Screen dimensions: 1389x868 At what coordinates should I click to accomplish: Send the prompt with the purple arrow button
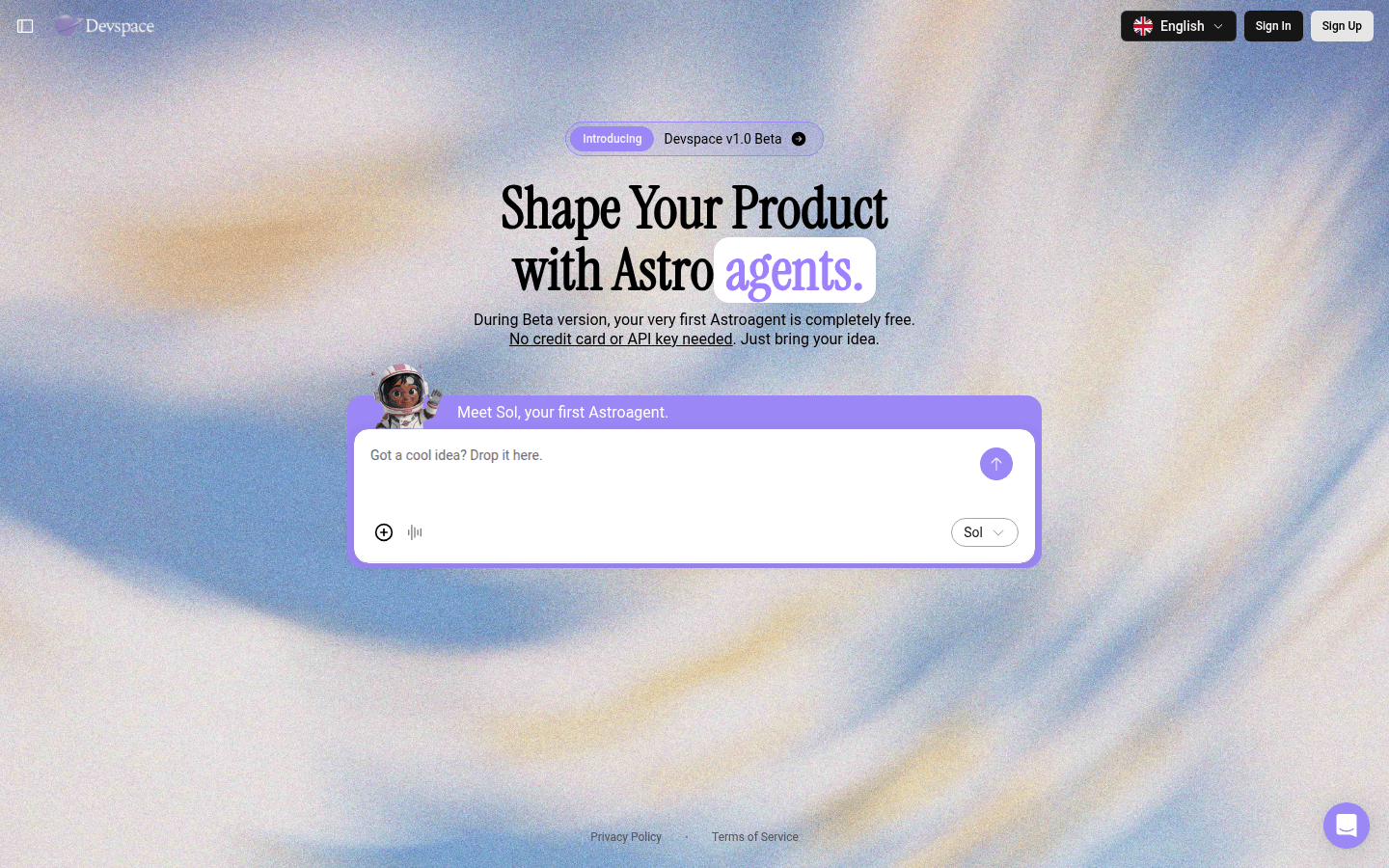(x=996, y=464)
